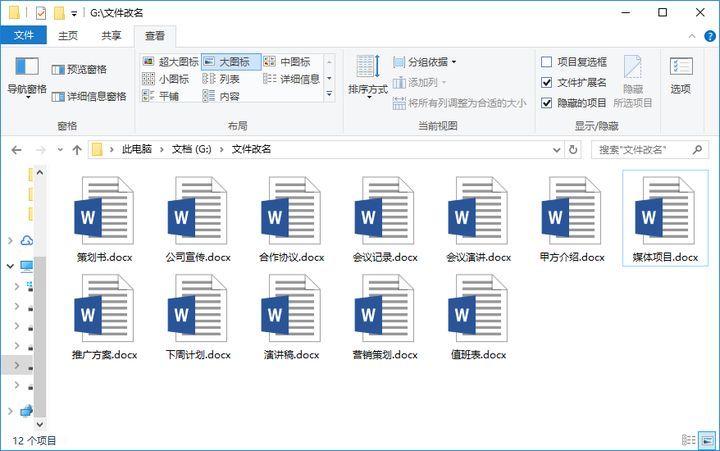Select the This PC icon in sidebar
720x451 pixels.
pyautogui.click(x=27, y=266)
